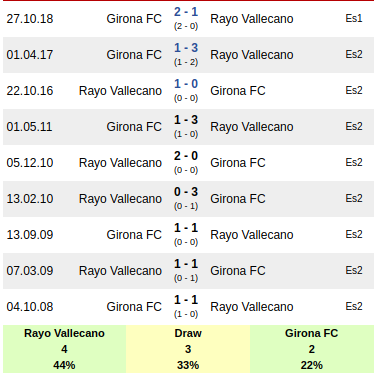Click Girona FC home team on 04.10.08
The image size is (377, 376).
click(134, 307)
